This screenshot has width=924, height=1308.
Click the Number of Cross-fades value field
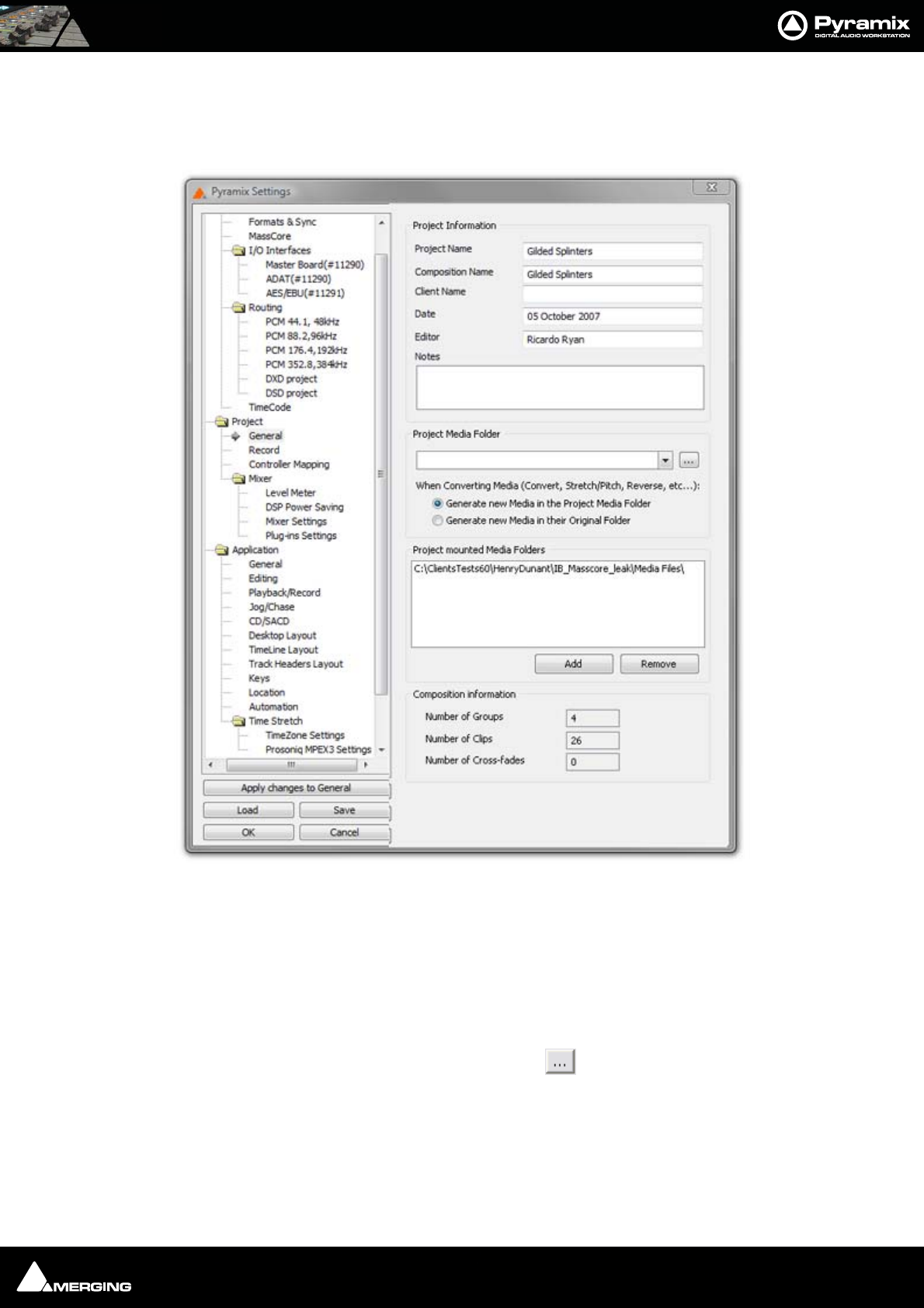(x=592, y=762)
